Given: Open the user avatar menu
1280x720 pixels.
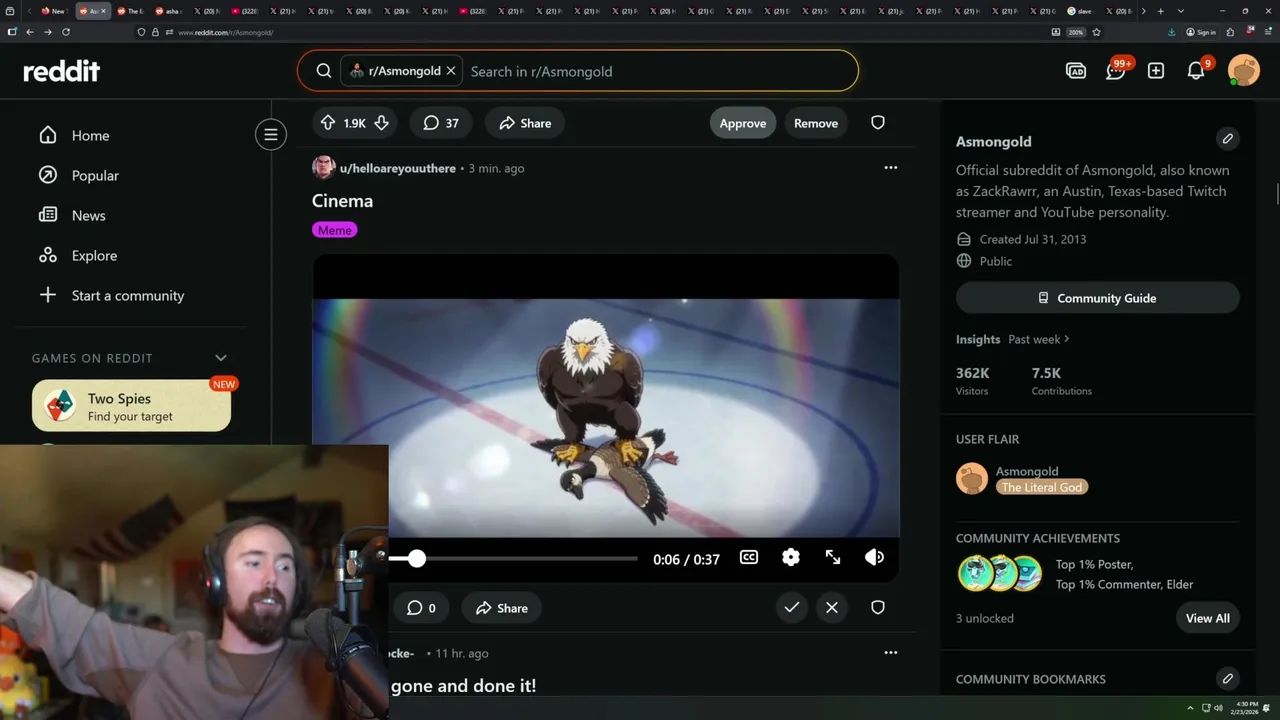Looking at the screenshot, I should (1244, 71).
